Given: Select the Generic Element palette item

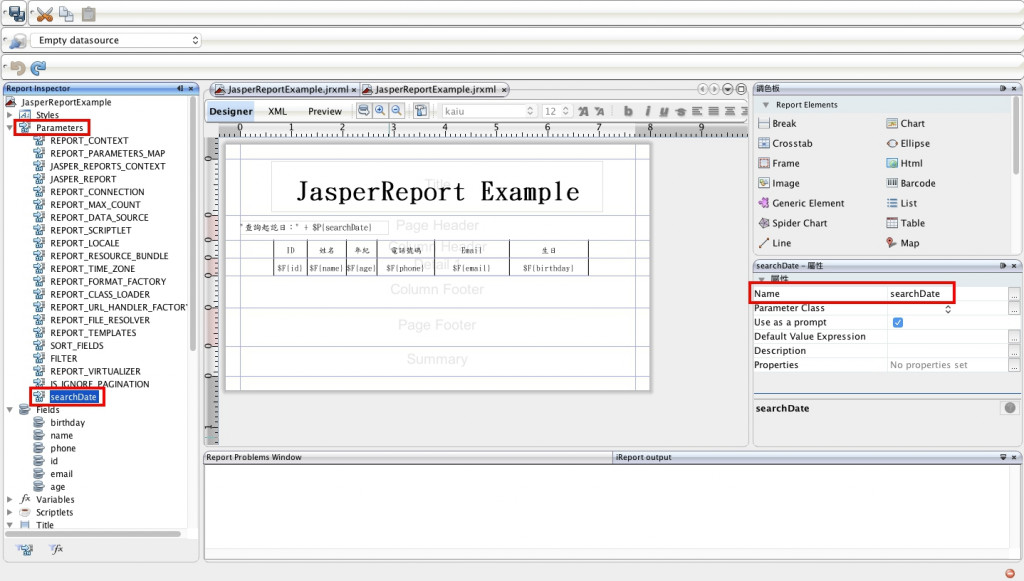Looking at the screenshot, I should point(801,203).
